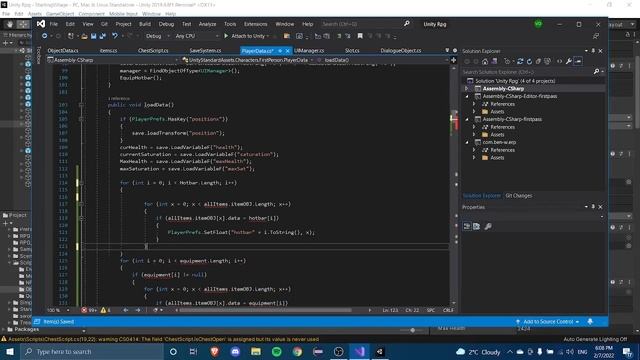
Task: Click the Property Pages wrench in Properties panel
Action: coord(488,227)
